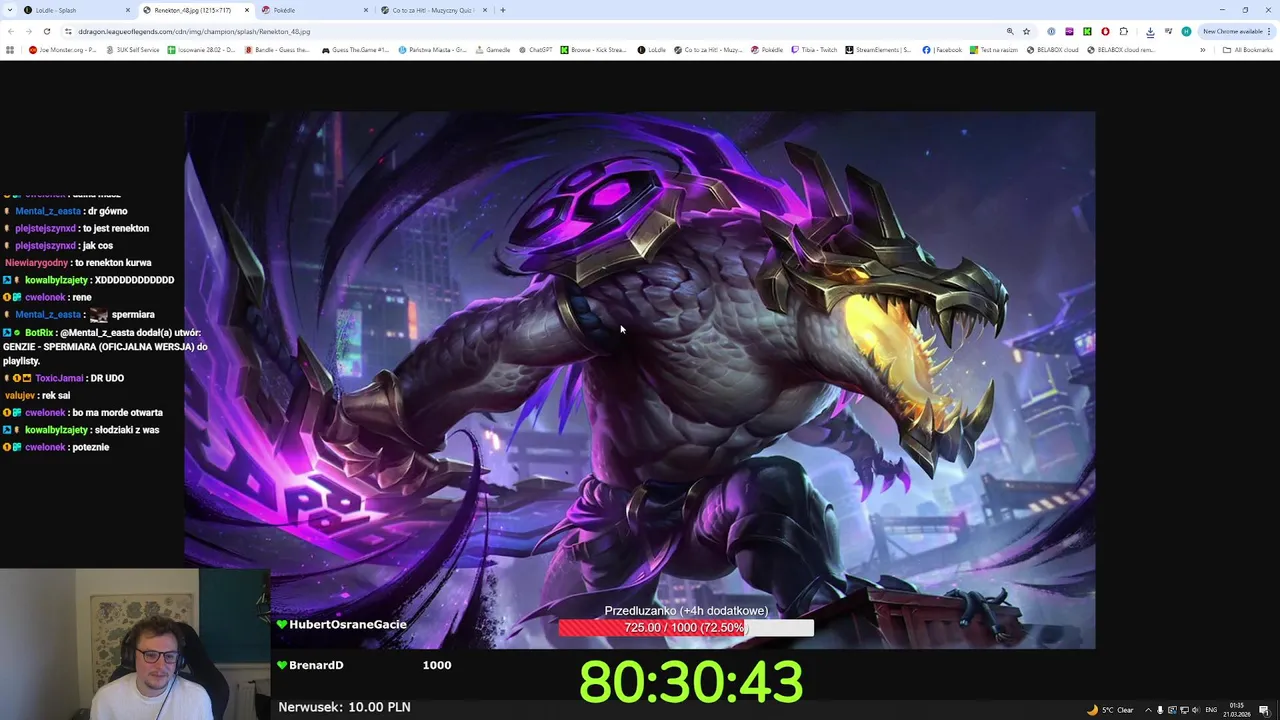Open the media control toolbar icon
1280x720 pixels.
[1168, 31]
